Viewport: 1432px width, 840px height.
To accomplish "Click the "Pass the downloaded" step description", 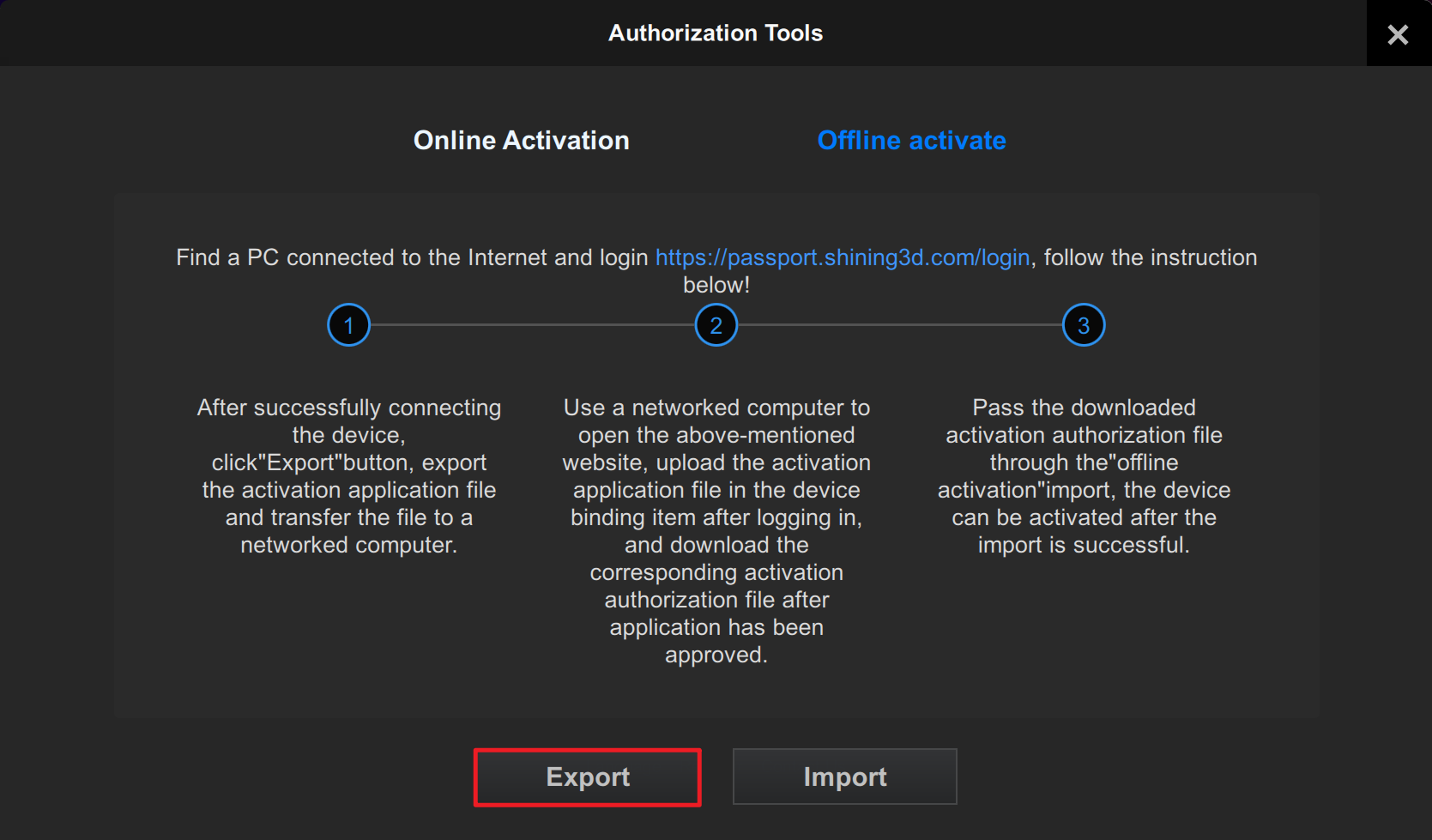I will pyautogui.click(x=1083, y=475).
